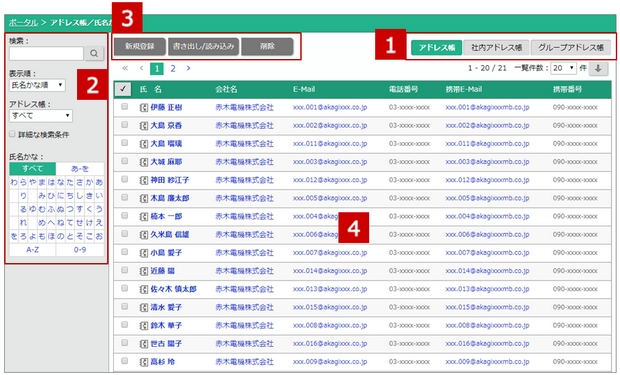This screenshot has height=375, width=620.
Task: Click the card icon next to 神田 紗江子
Action: pos(144,180)
